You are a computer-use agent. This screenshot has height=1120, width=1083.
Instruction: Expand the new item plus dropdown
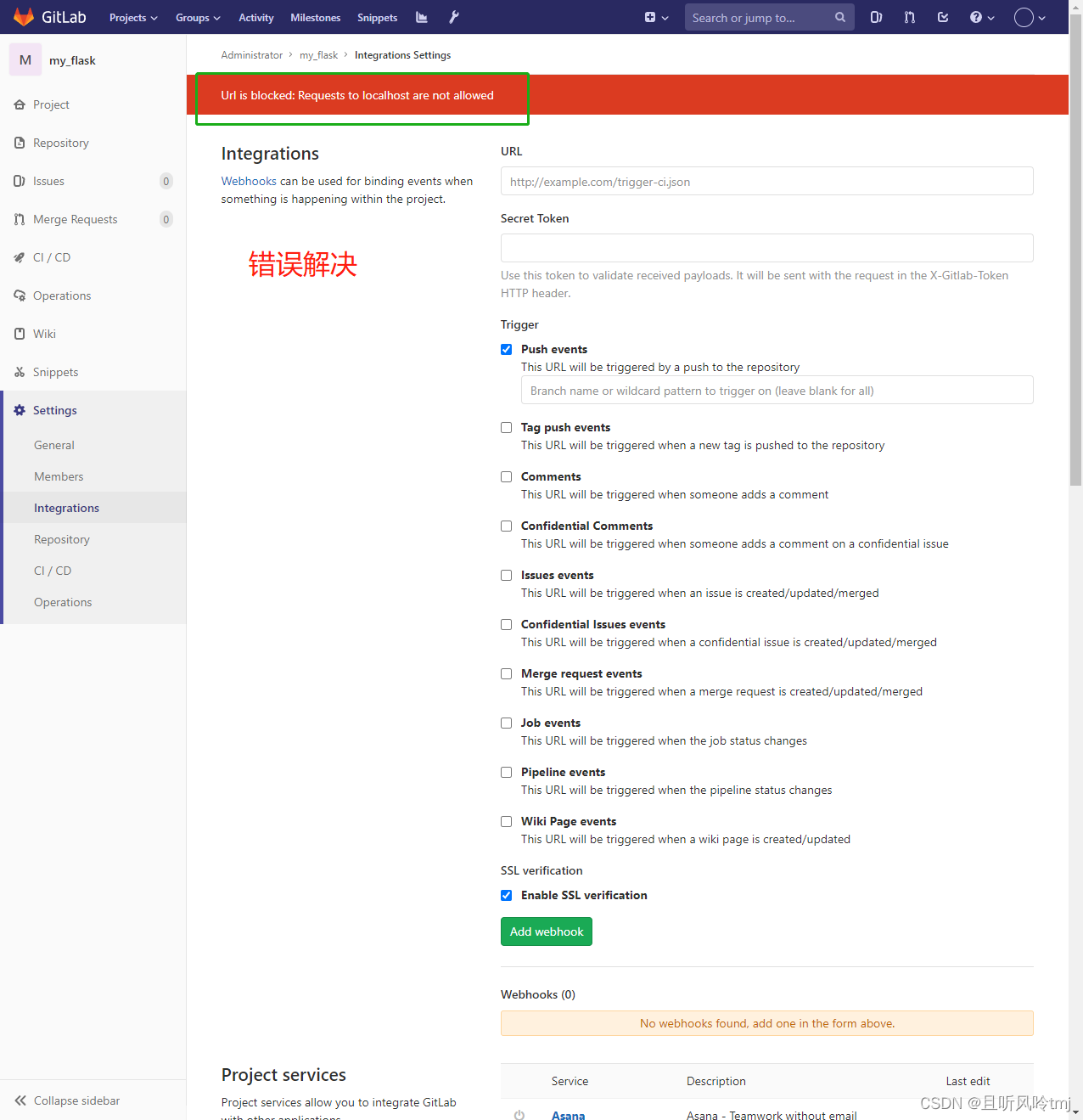656,17
